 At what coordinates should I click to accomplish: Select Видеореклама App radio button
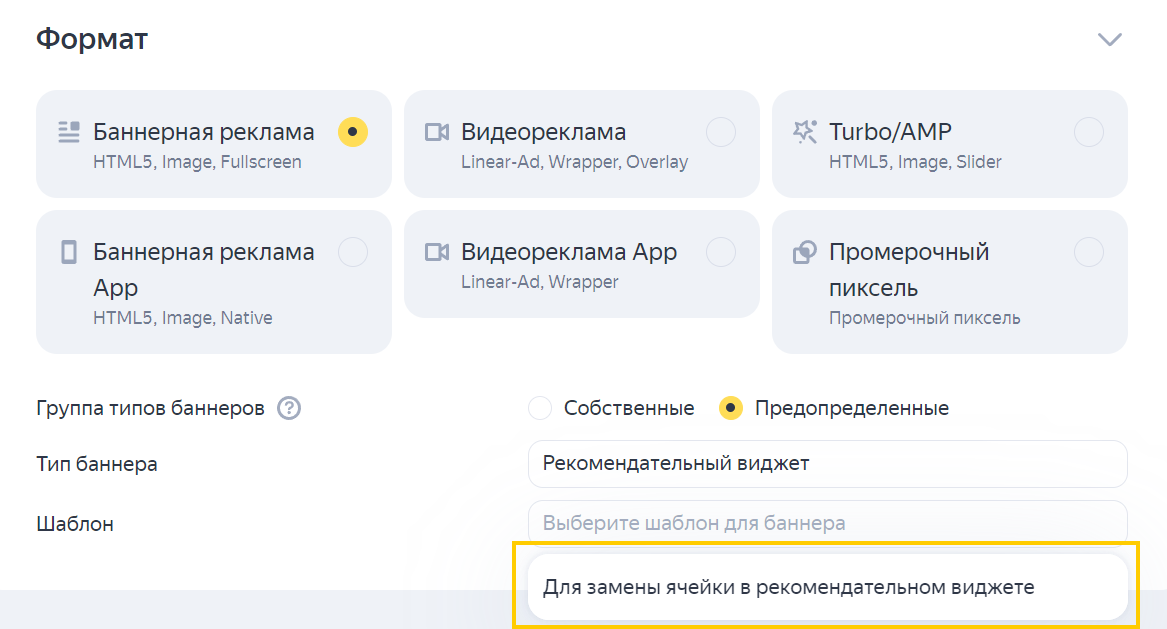pos(720,252)
